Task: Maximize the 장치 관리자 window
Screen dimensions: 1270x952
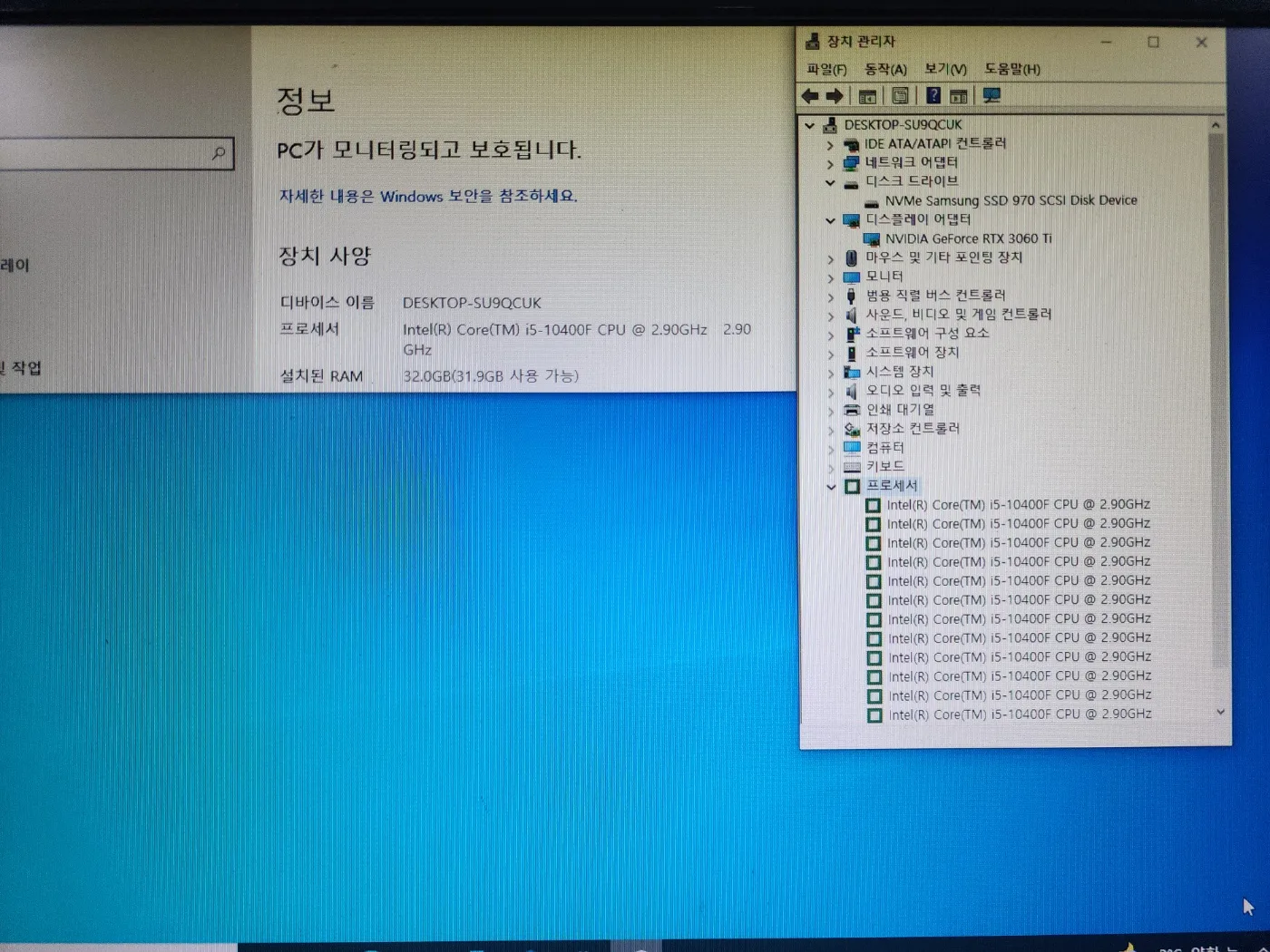Action: [1153, 42]
